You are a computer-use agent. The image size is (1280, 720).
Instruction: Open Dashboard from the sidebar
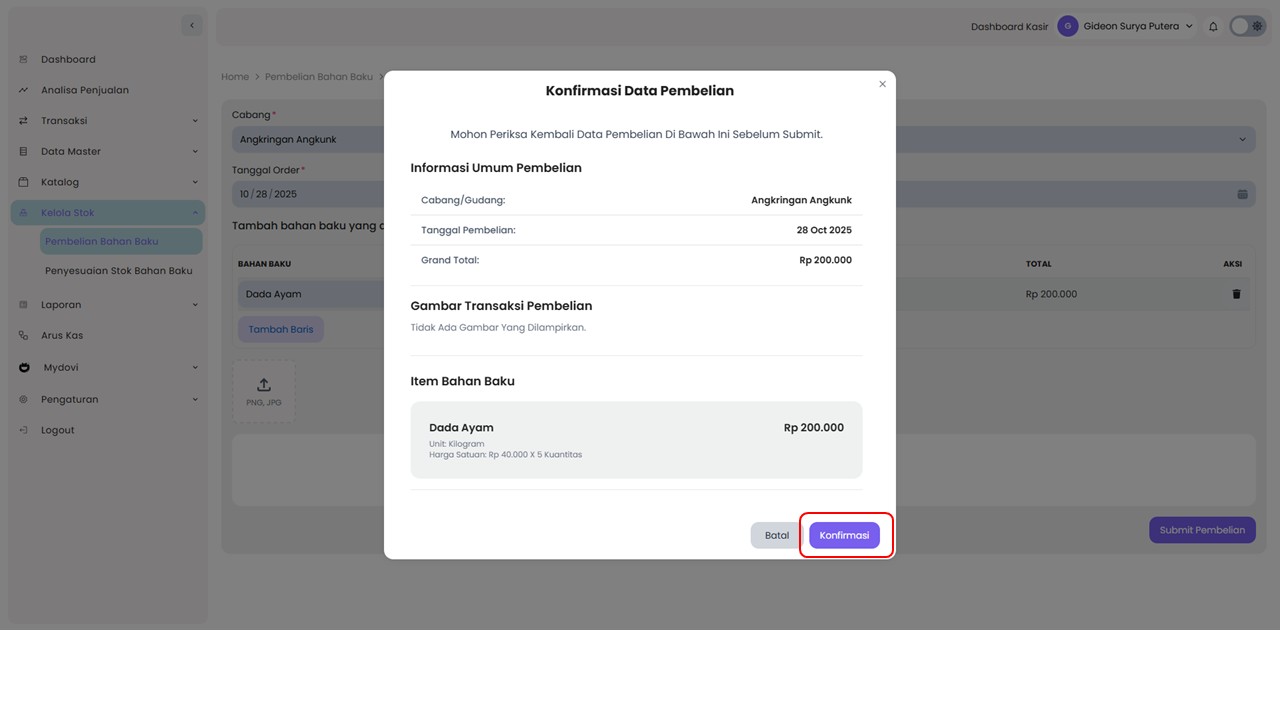point(68,60)
